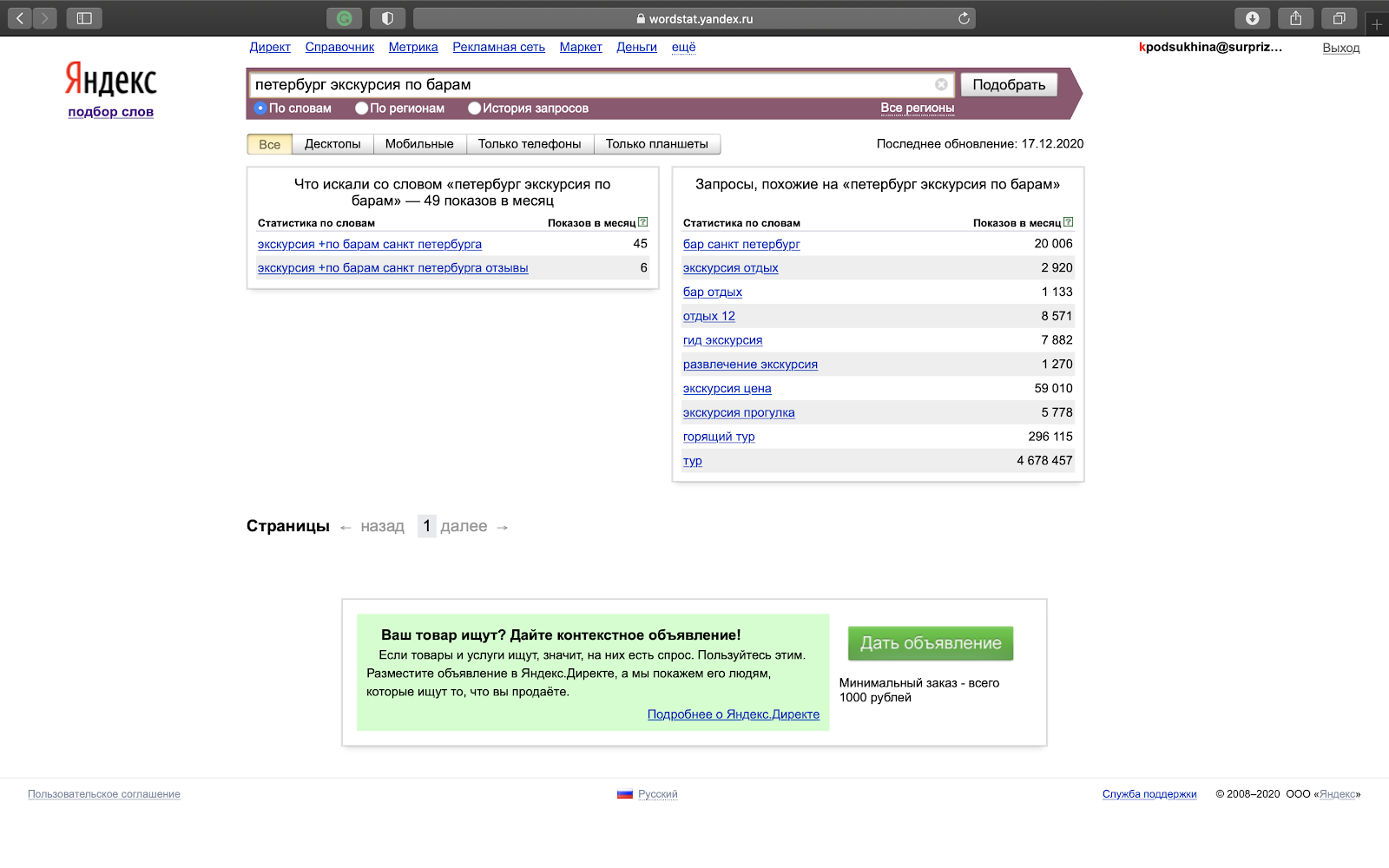1389x868 pixels.
Task: Select the 'По словам' radio button
Action: pyautogui.click(x=260, y=108)
